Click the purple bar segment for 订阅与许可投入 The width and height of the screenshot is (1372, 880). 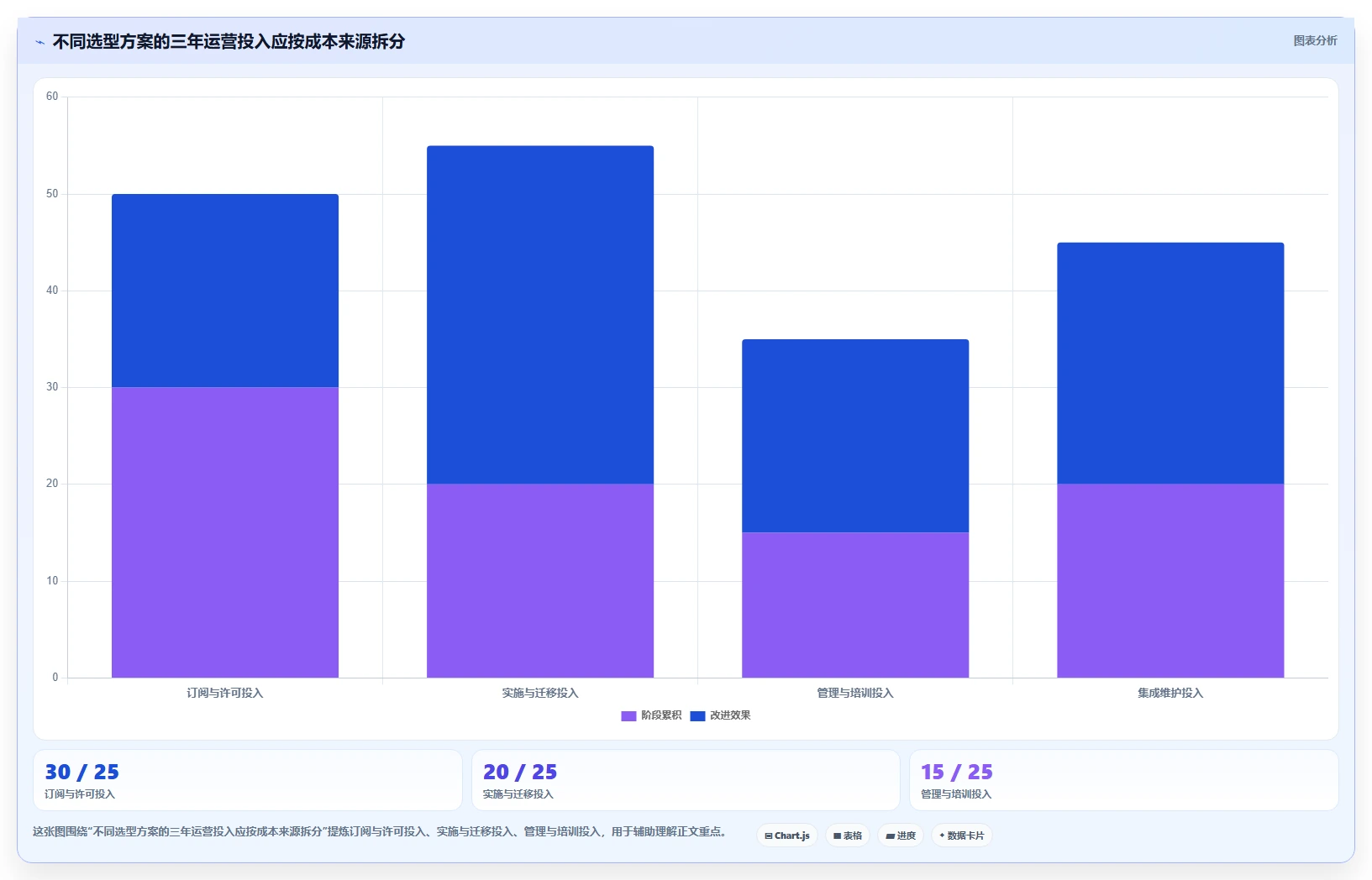tap(225, 532)
